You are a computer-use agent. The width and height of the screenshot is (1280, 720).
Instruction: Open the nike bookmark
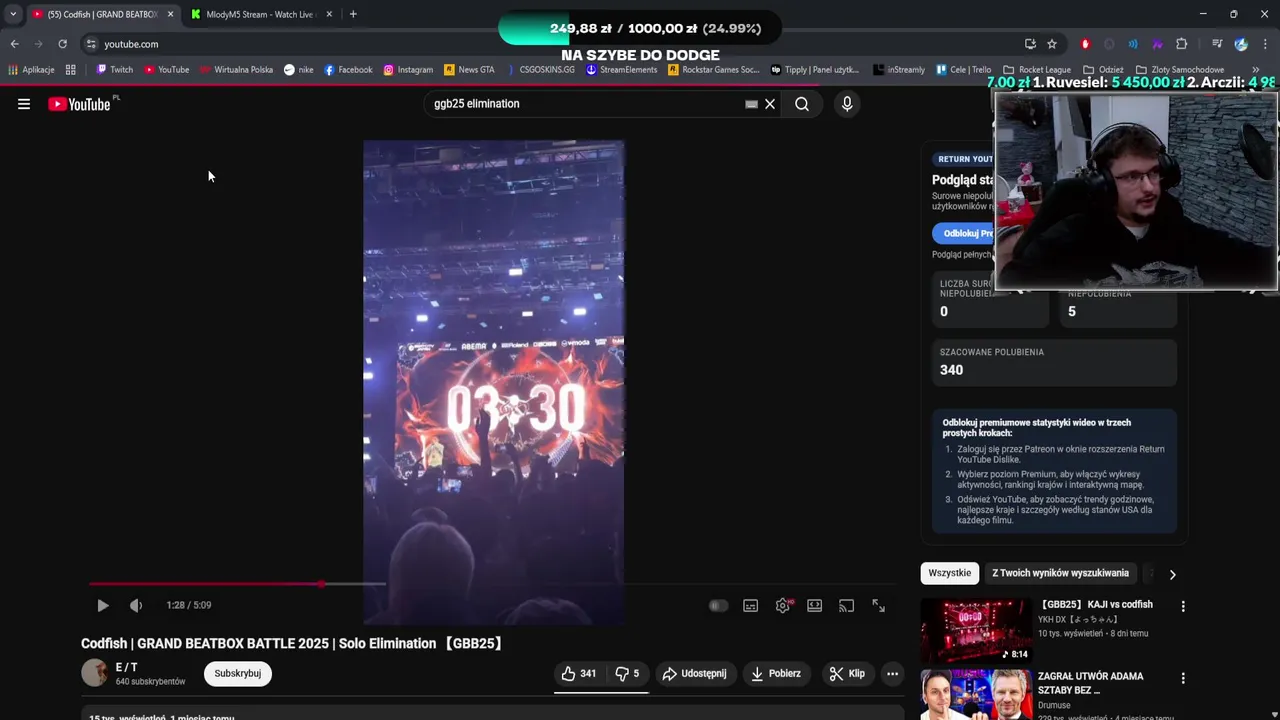299,70
